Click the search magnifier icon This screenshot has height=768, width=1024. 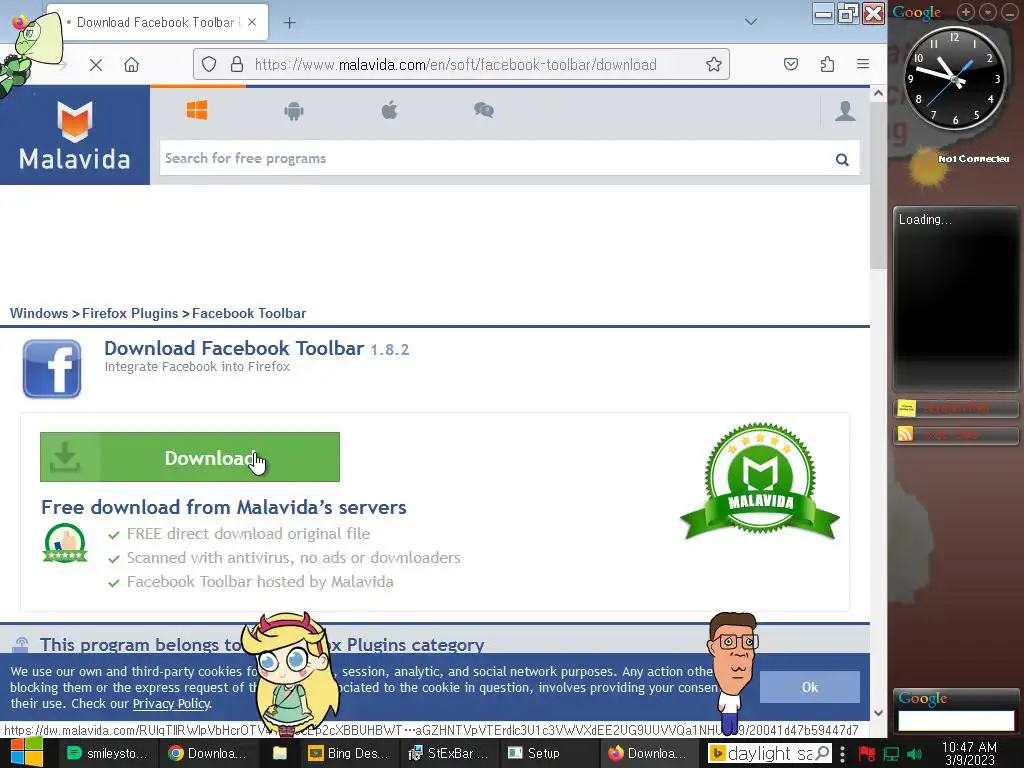click(842, 159)
